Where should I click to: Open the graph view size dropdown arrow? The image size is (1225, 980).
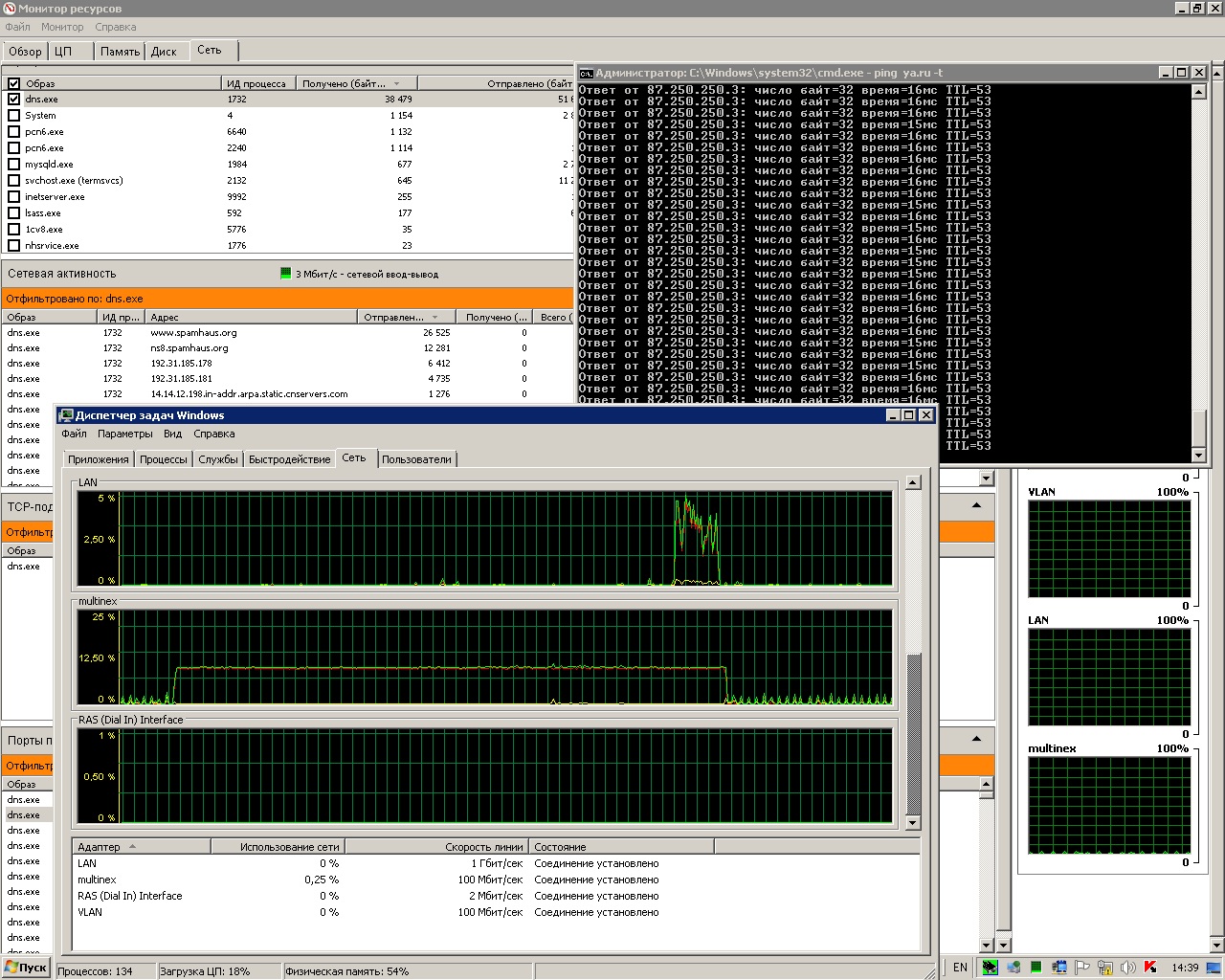(x=987, y=477)
